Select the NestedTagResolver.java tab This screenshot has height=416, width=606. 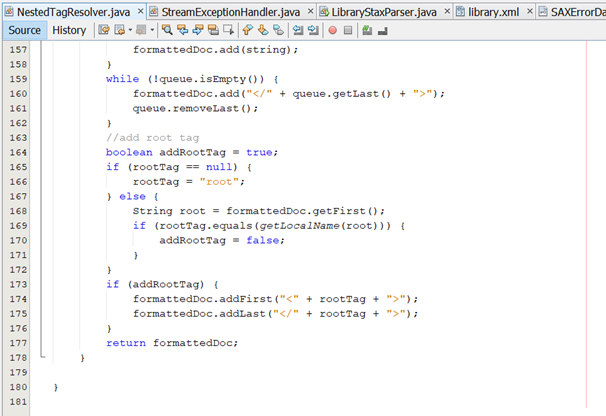click(x=73, y=12)
